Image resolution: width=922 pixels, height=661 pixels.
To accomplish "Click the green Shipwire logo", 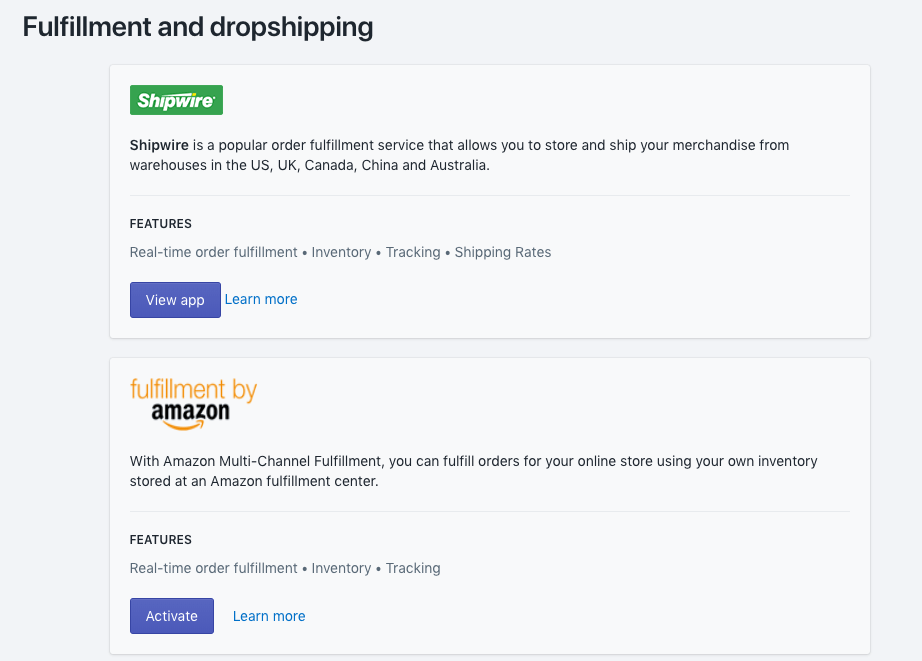I will tap(176, 100).
